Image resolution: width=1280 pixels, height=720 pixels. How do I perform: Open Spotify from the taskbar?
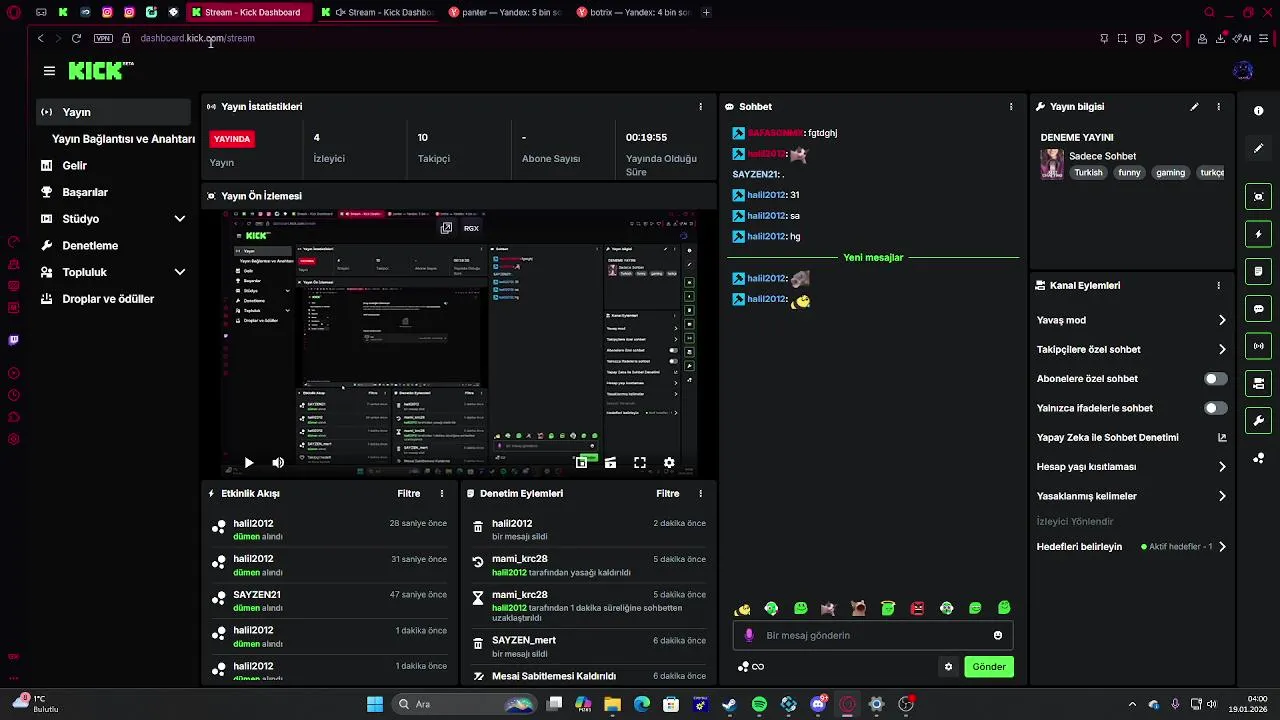pyautogui.click(x=759, y=704)
